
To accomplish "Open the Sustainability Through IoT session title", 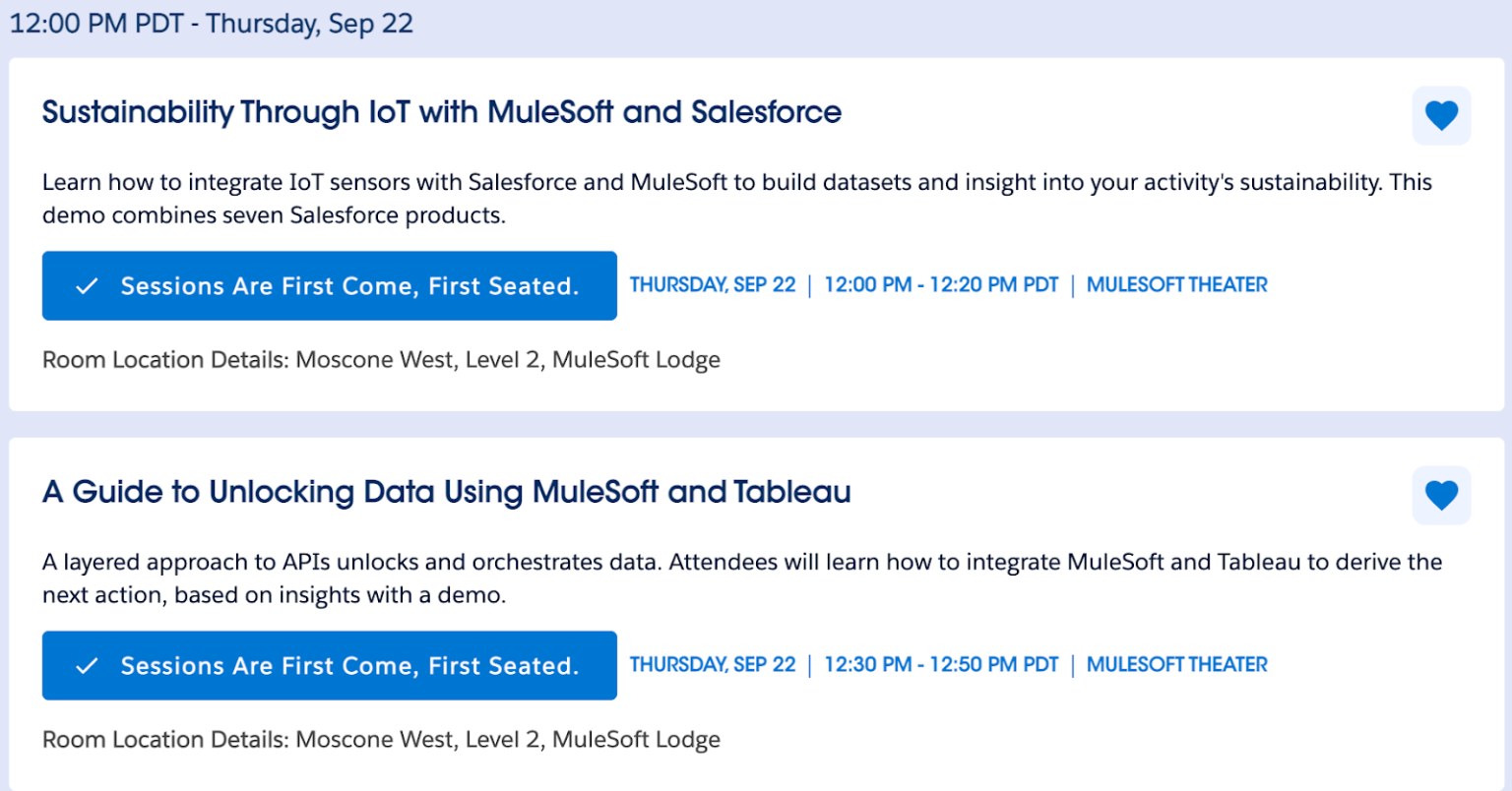I will (441, 112).
